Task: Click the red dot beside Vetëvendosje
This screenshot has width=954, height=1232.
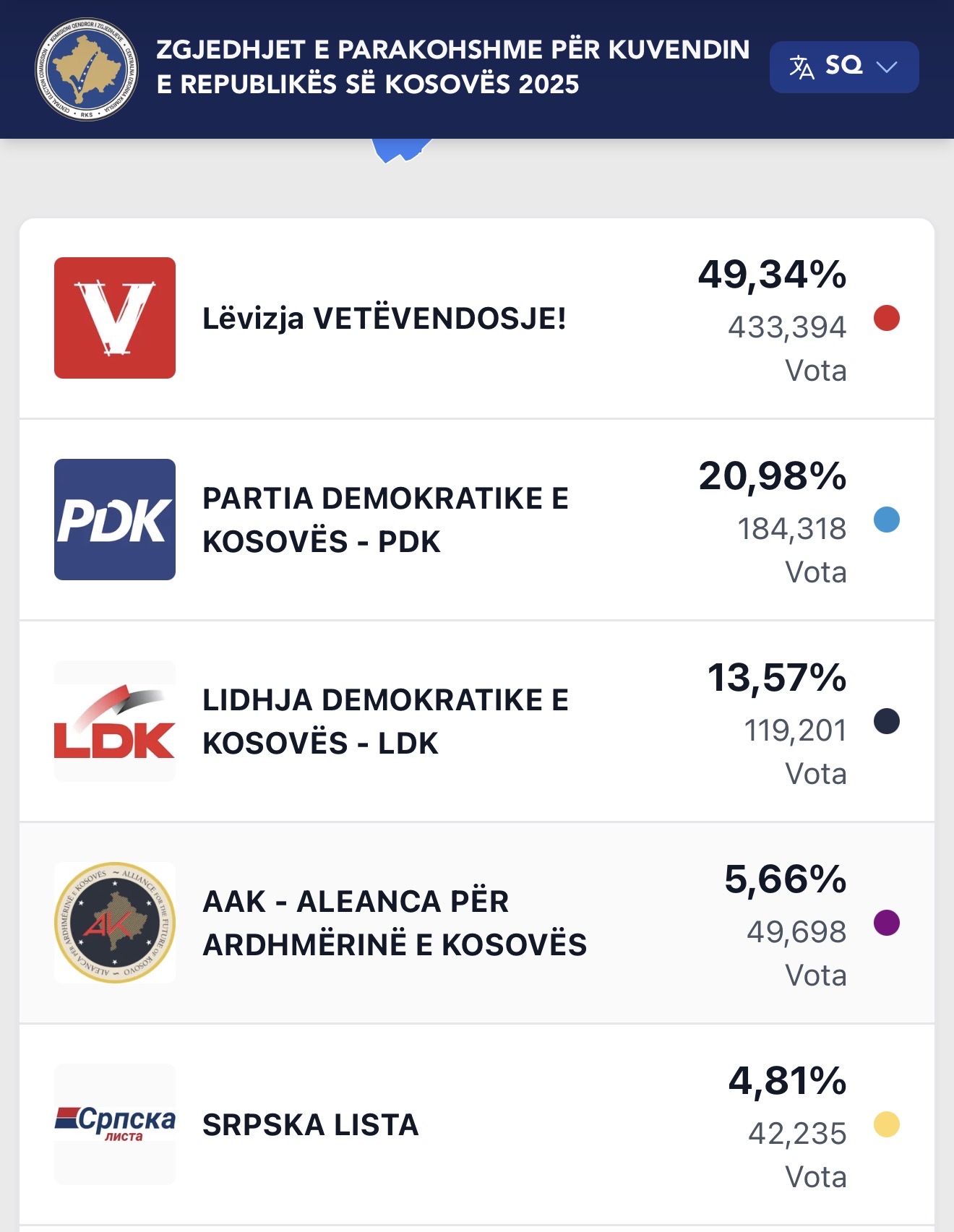Action: pos(887,318)
